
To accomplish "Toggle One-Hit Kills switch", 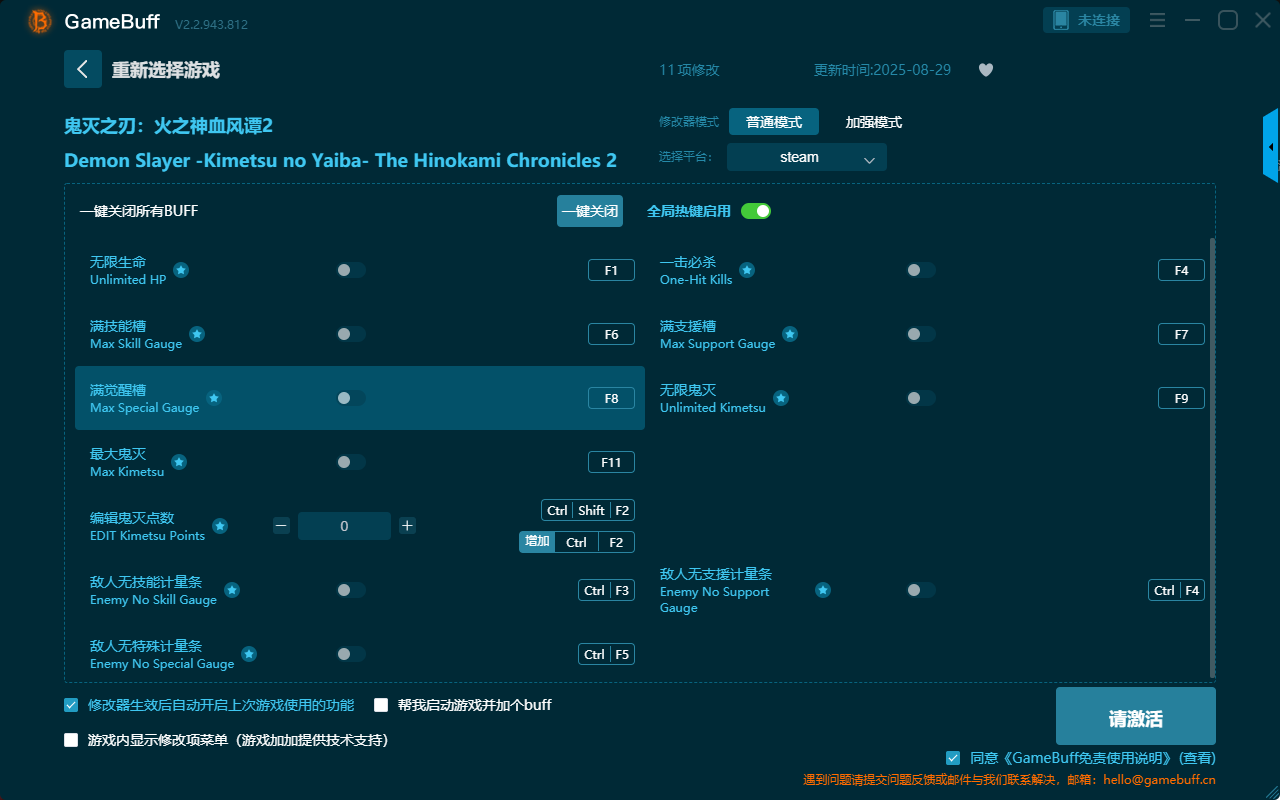I will pos(921,270).
